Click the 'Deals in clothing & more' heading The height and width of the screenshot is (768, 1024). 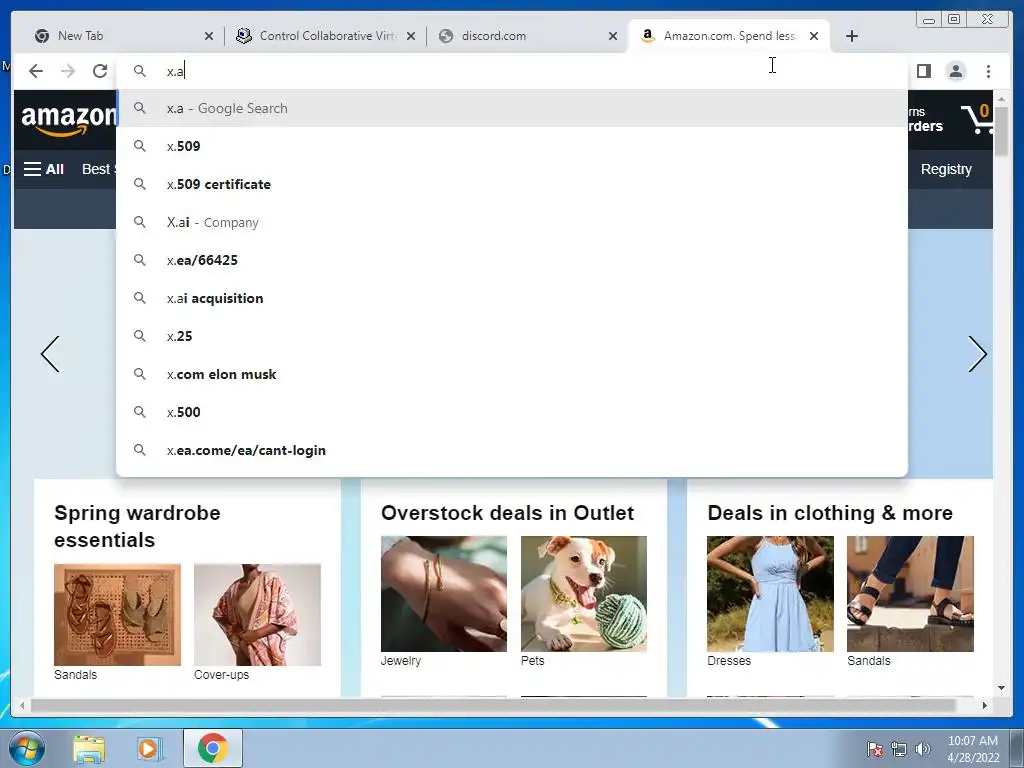830,513
